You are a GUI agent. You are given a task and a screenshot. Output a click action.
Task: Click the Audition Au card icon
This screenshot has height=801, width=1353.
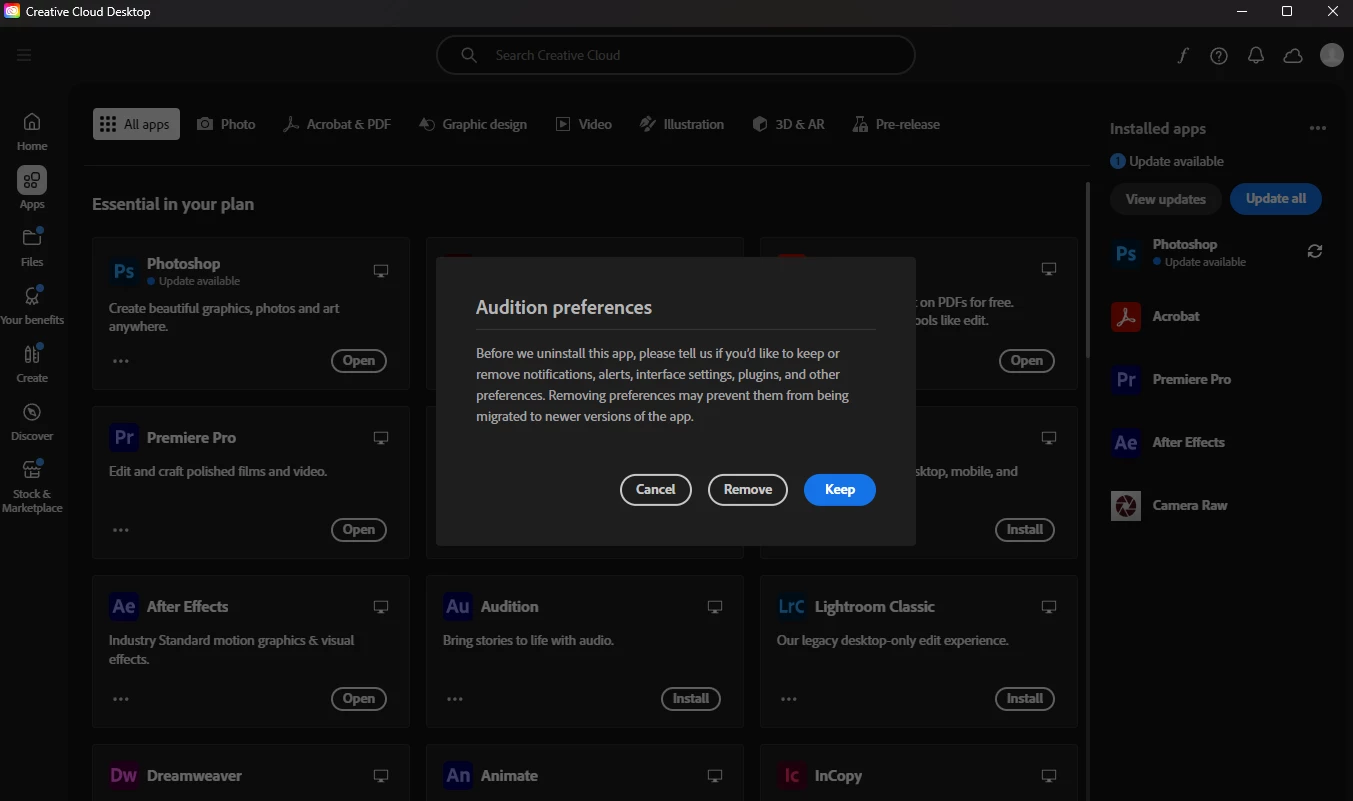pyautogui.click(x=458, y=607)
